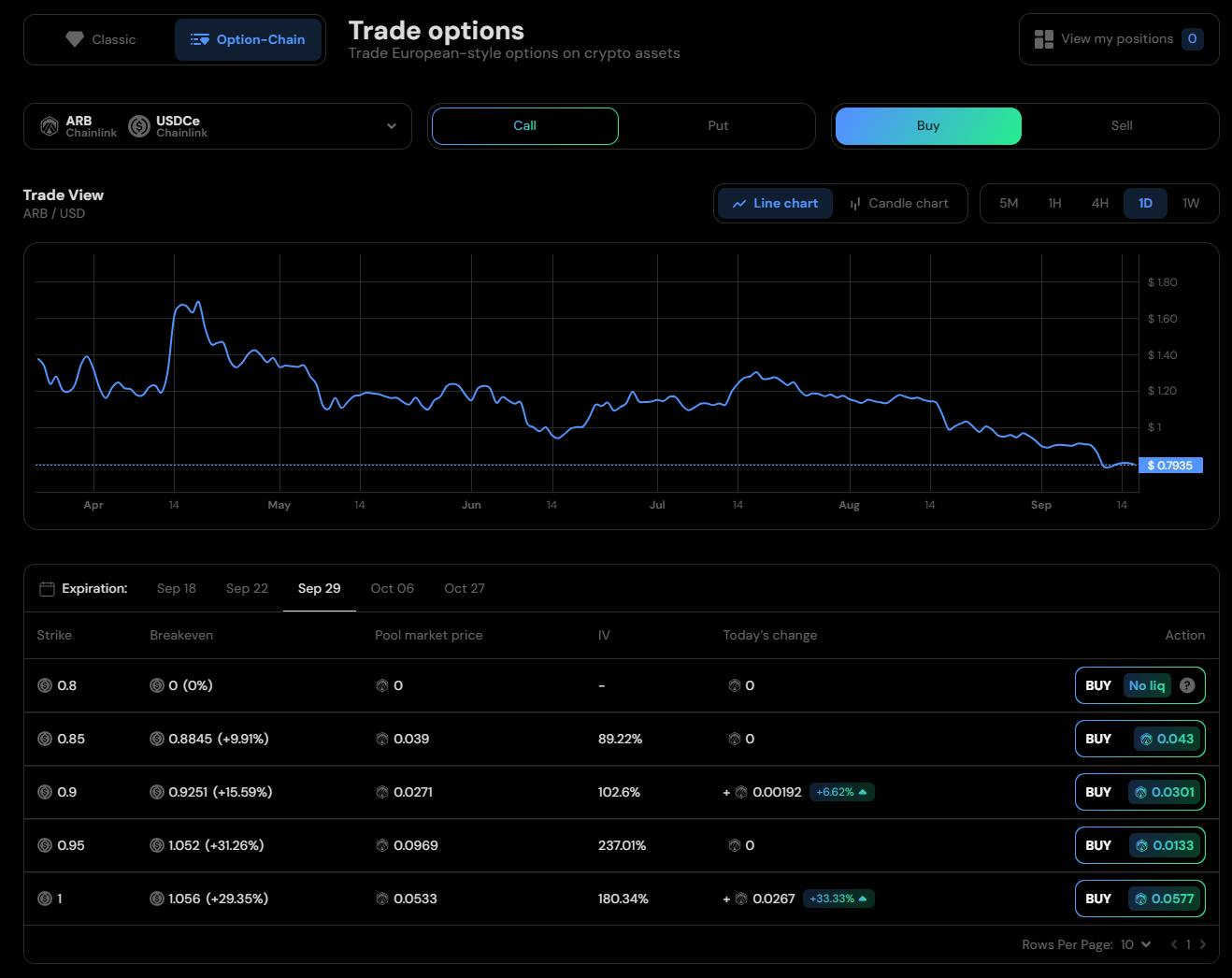Viewport: 1232px width, 978px height.
Task: Click the diamond icon beside Classic
Action: pyautogui.click(x=75, y=39)
